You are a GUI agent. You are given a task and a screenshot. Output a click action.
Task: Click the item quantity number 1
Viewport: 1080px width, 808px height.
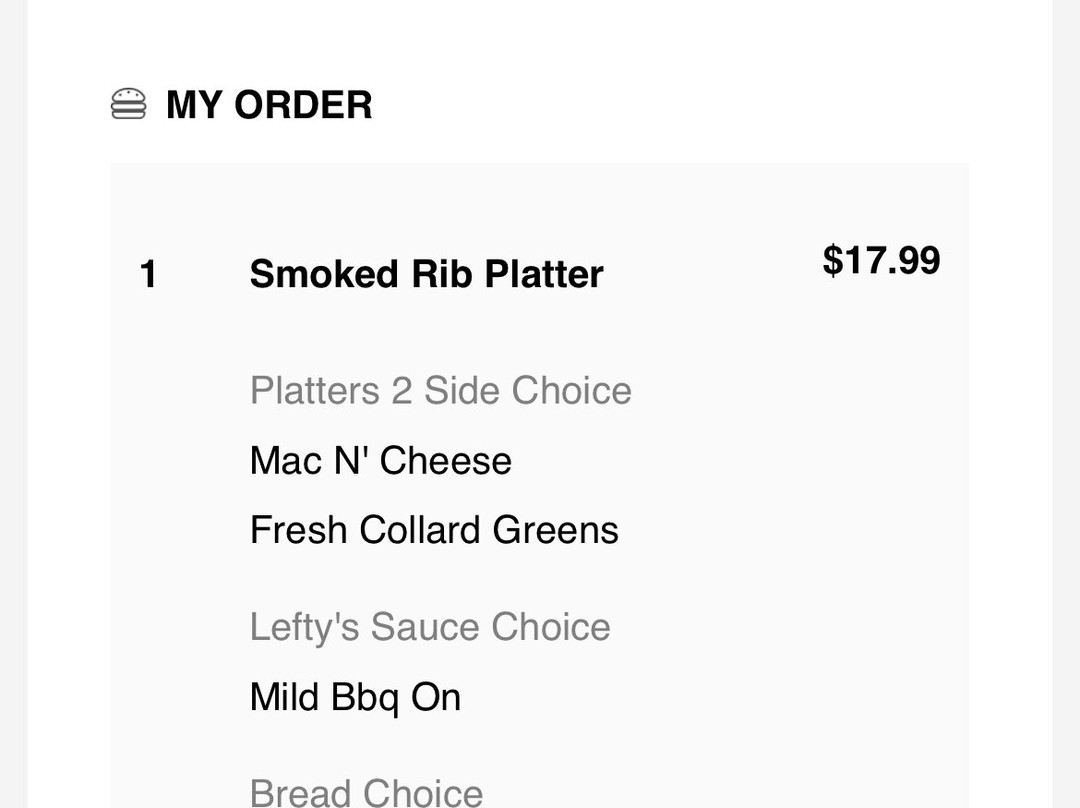pos(148,274)
